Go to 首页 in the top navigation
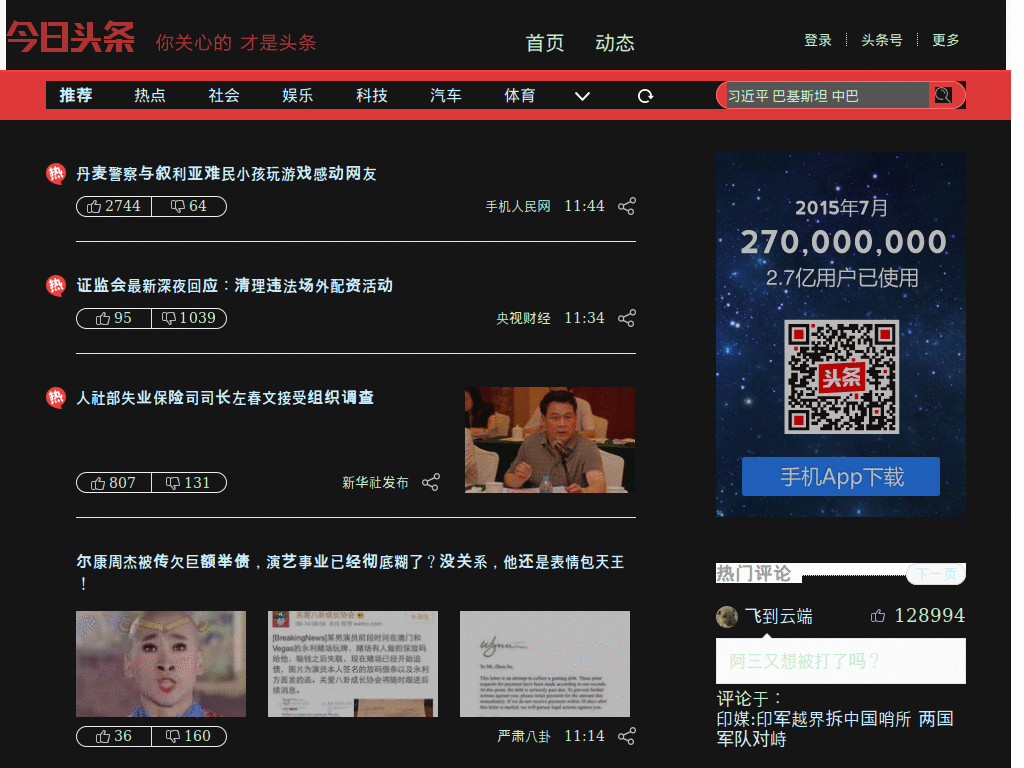Screen dimensions: 1024x768 click(x=545, y=43)
